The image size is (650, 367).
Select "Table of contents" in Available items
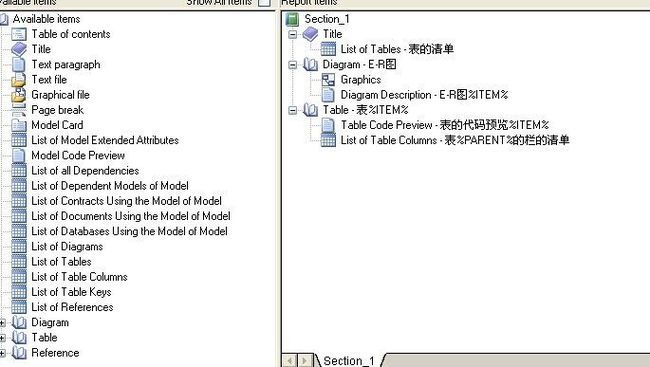point(71,34)
